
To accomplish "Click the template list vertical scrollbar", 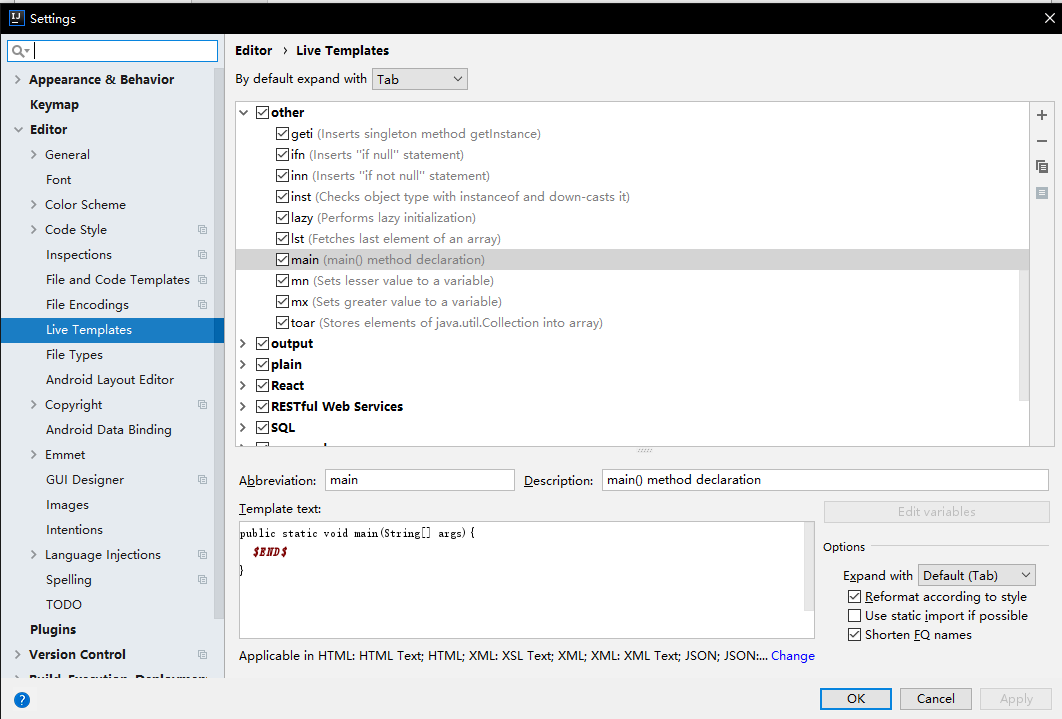I will [1023, 334].
